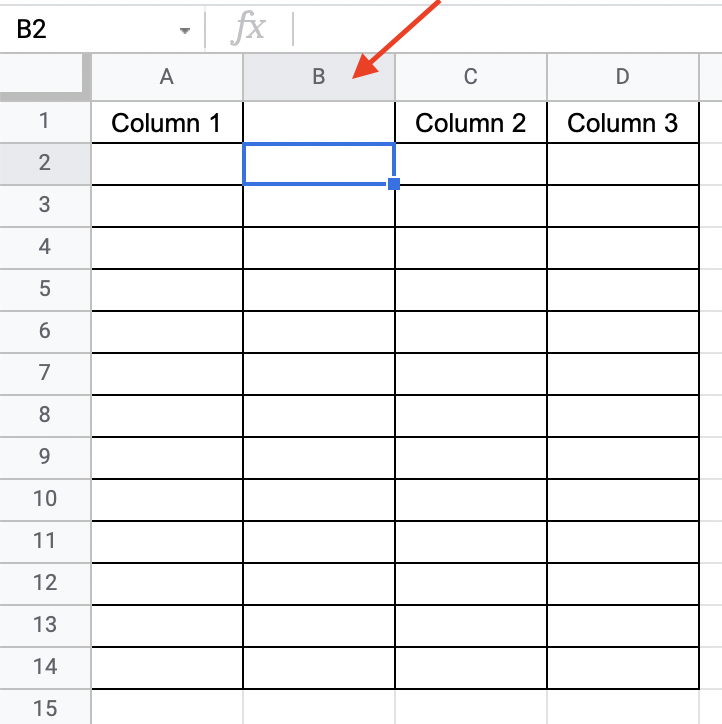
Task: Click the fx function icon
Action: pos(248,29)
